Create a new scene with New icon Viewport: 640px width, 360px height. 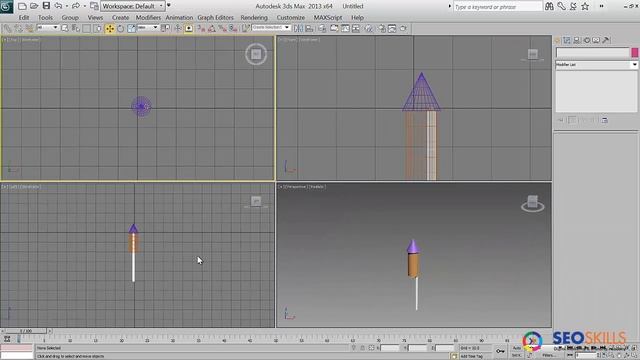22,6
